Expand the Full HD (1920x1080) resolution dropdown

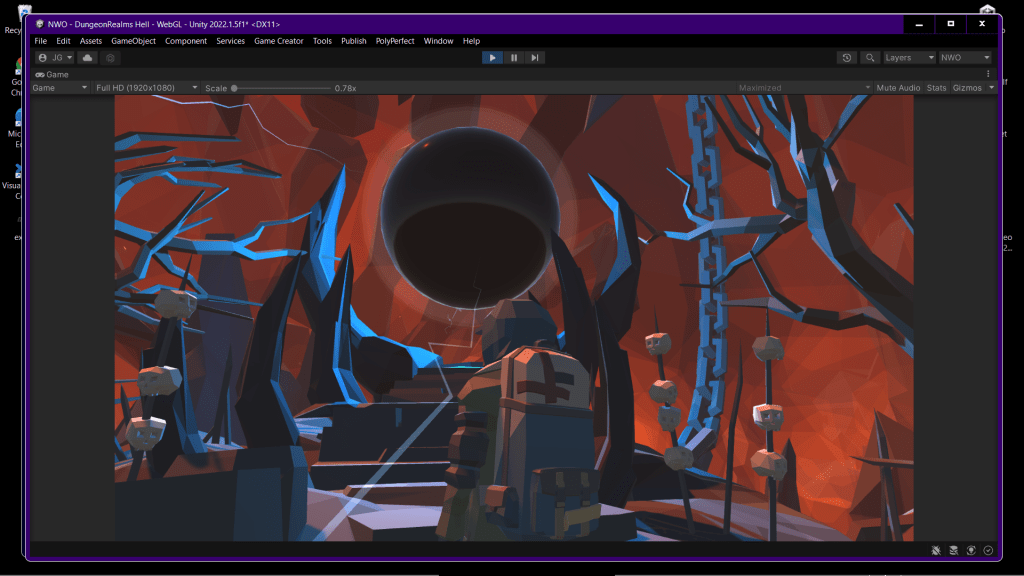[145, 88]
